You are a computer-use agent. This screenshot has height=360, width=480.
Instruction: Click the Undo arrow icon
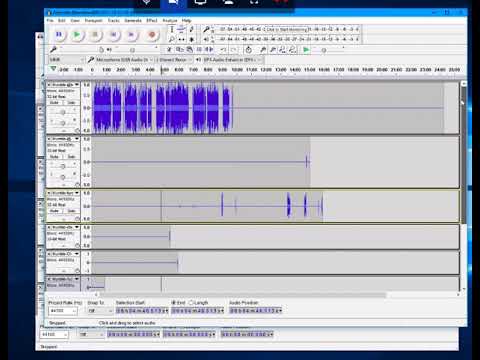[223, 50]
